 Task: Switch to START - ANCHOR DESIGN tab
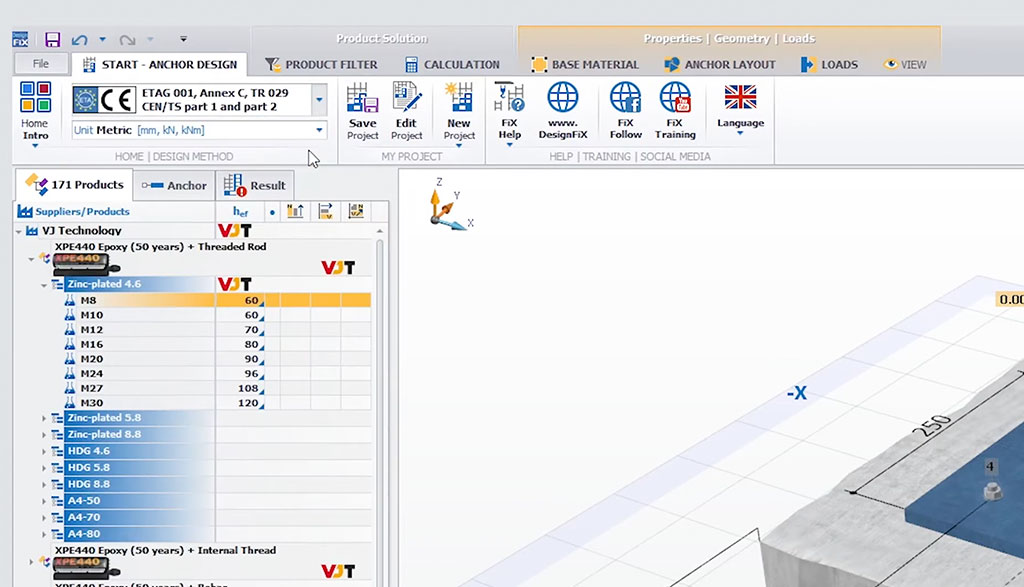[x=160, y=64]
